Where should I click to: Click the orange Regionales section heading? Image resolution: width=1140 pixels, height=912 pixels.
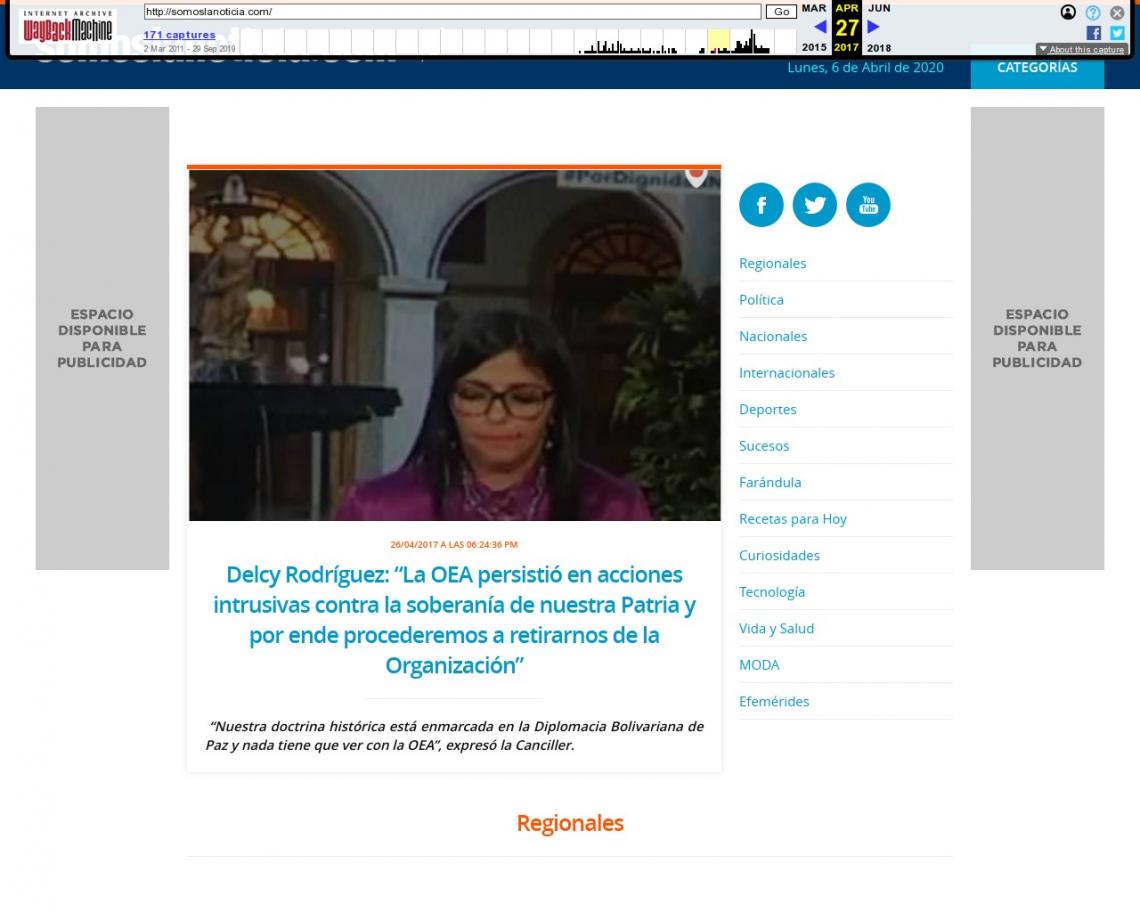click(x=570, y=823)
